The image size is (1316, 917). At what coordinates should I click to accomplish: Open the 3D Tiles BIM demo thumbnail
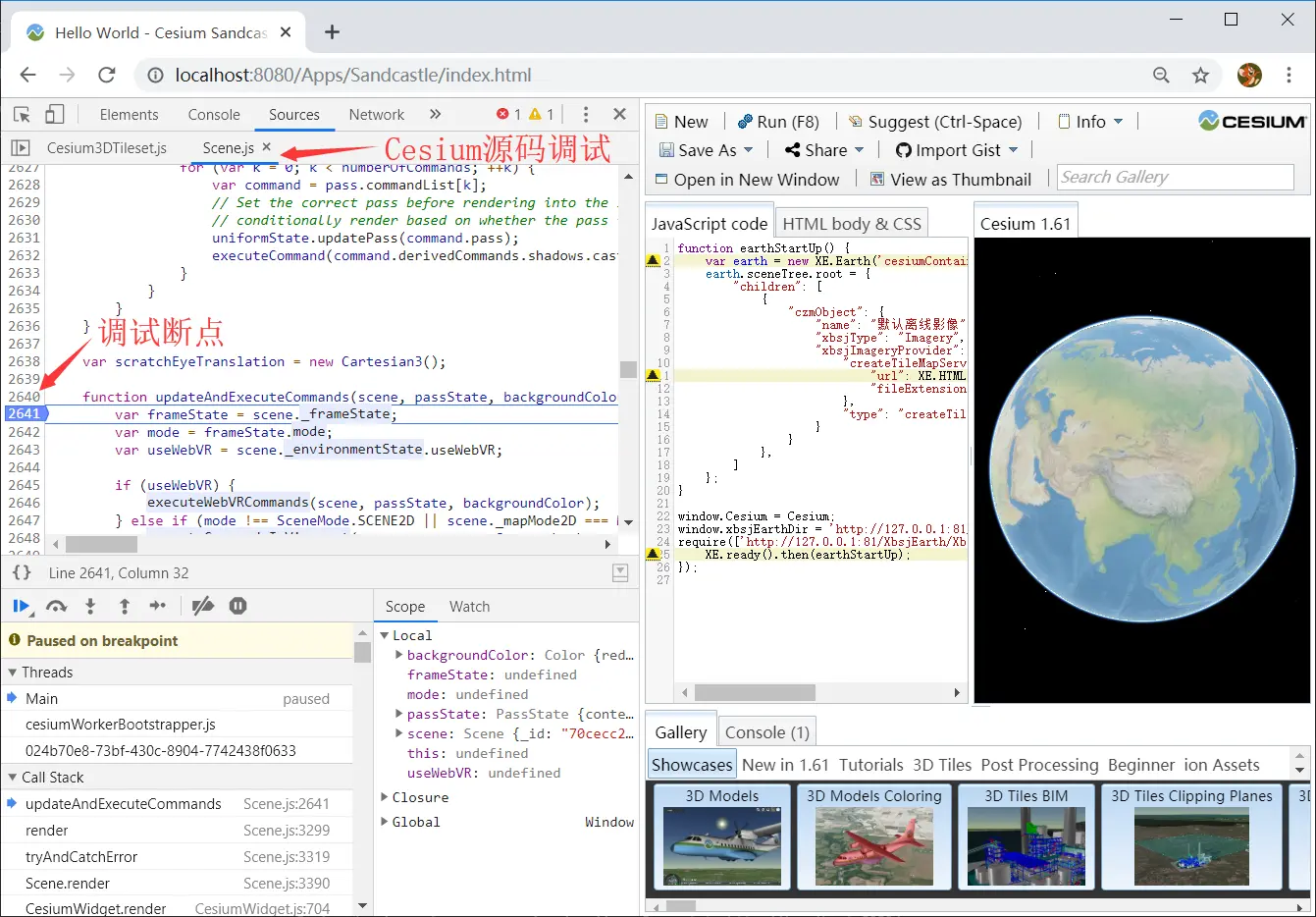coord(1026,836)
